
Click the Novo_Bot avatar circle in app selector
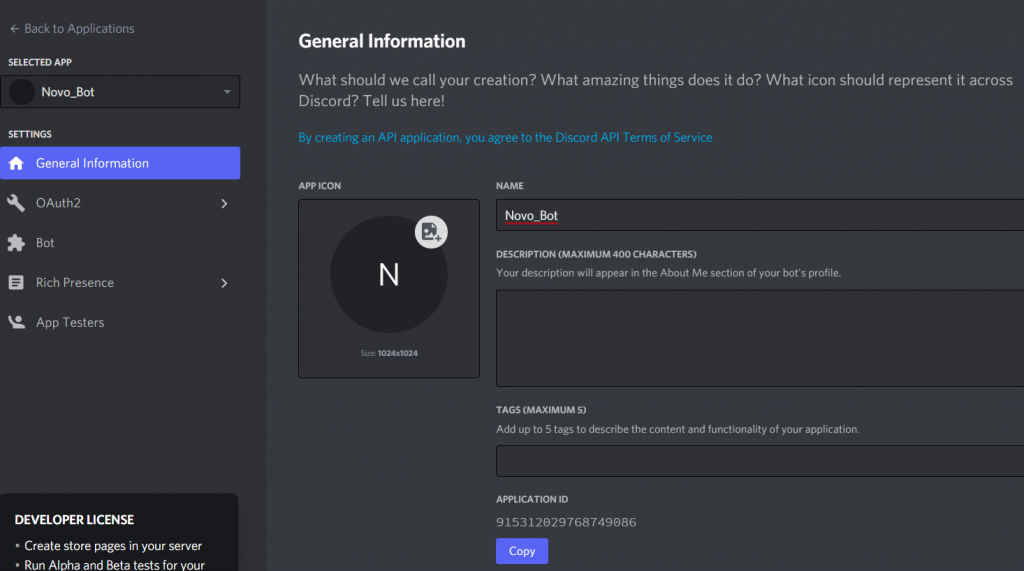click(x=22, y=92)
